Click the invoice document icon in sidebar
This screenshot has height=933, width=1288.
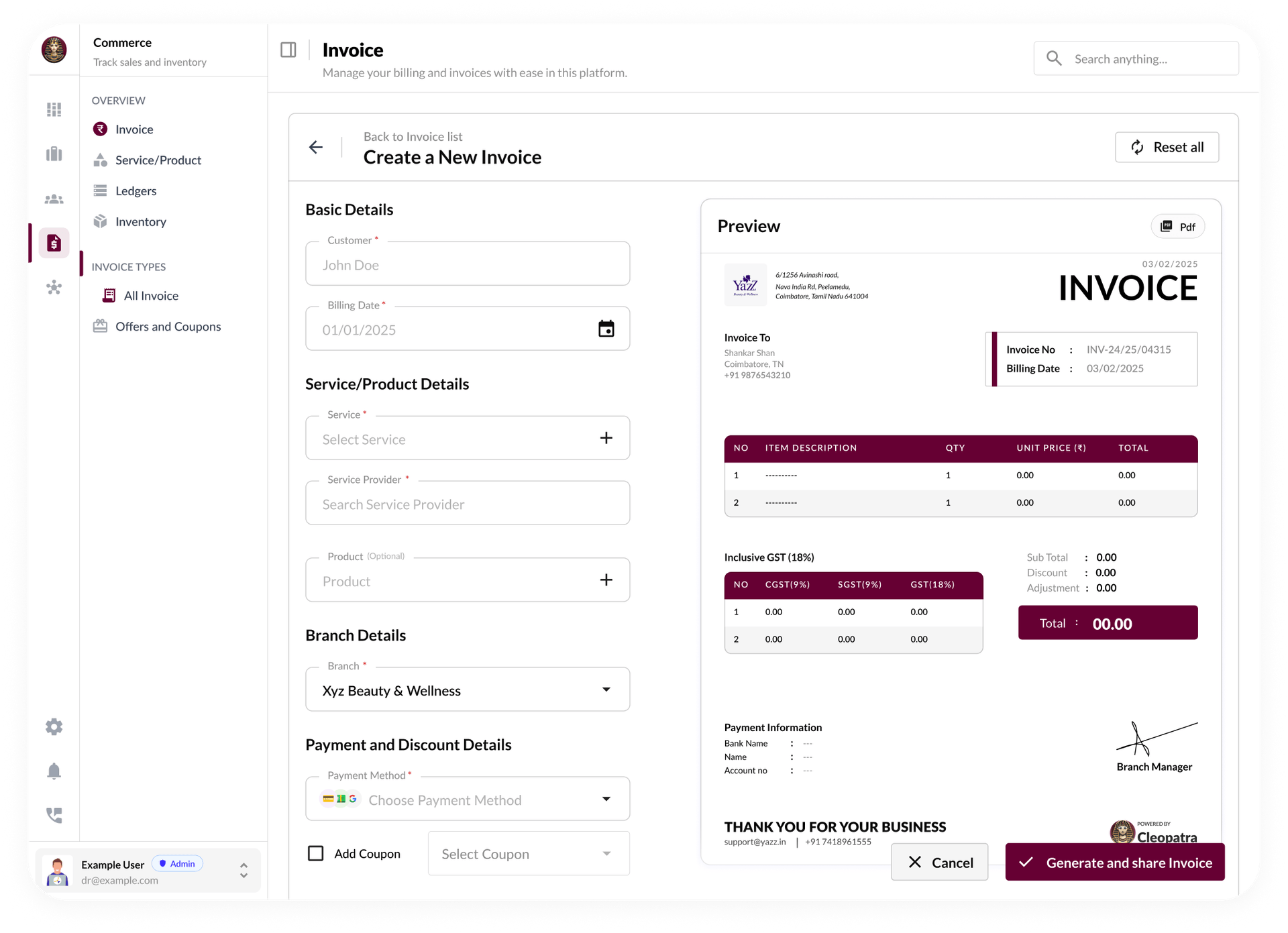click(x=54, y=243)
